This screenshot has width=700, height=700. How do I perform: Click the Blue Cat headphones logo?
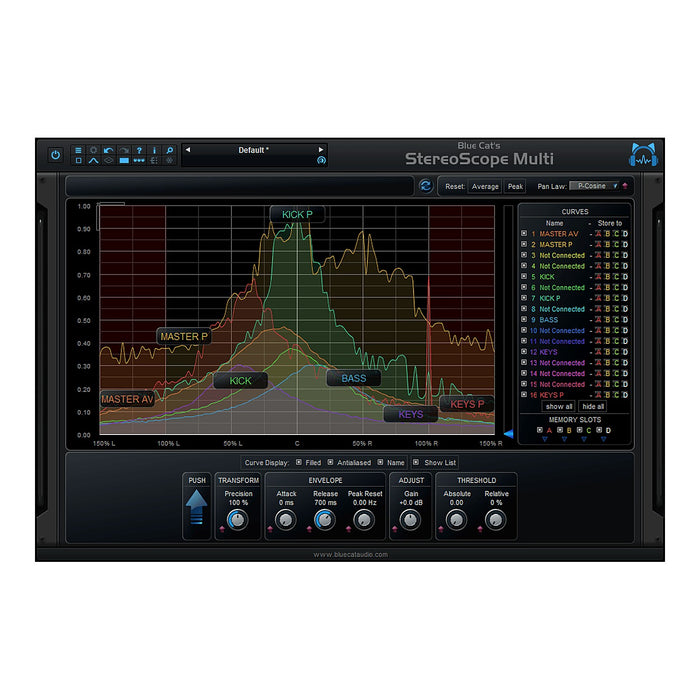point(643,155)
